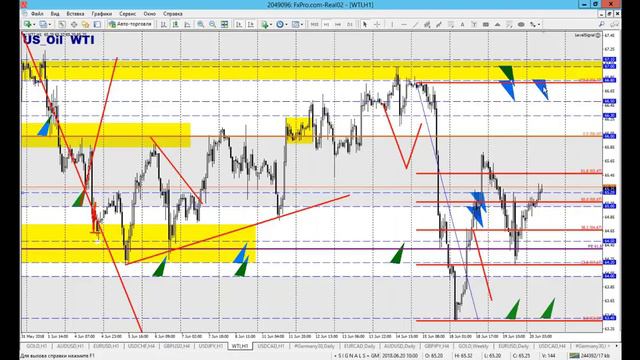Open the Графики menu

(x=101, y=14)
